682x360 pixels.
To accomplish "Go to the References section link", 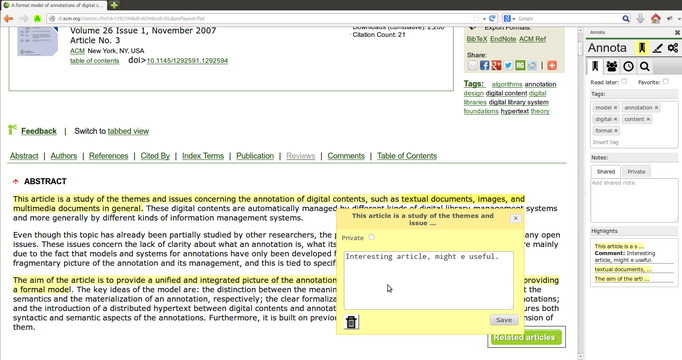I will tap(109, 156).
